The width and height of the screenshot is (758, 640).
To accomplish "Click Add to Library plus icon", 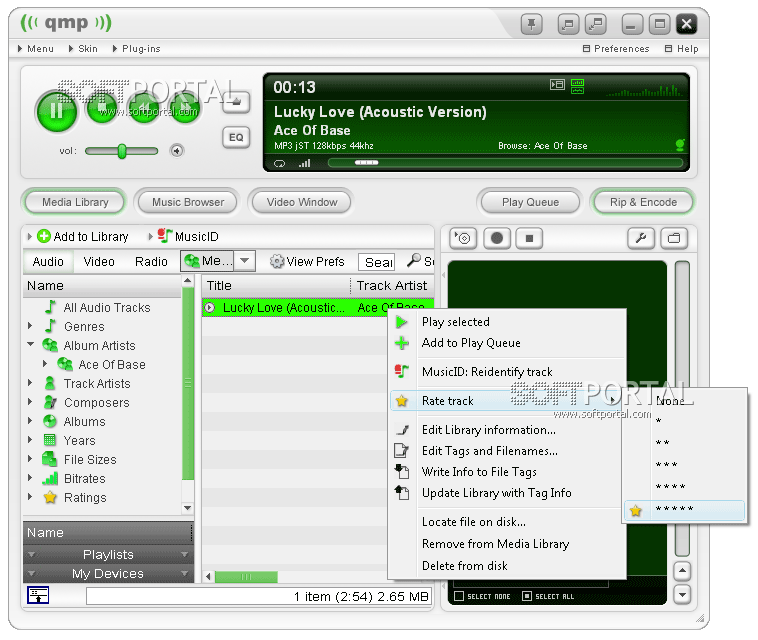I will click(x=44, y=236).
